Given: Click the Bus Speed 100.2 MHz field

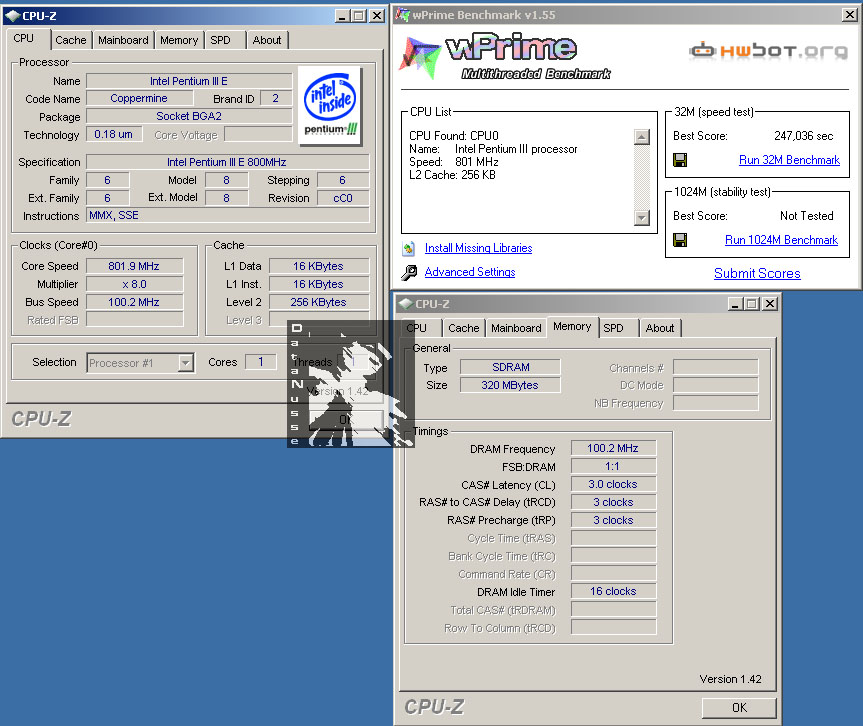Looking at the screenshot, I should click(x=134, y=302).
